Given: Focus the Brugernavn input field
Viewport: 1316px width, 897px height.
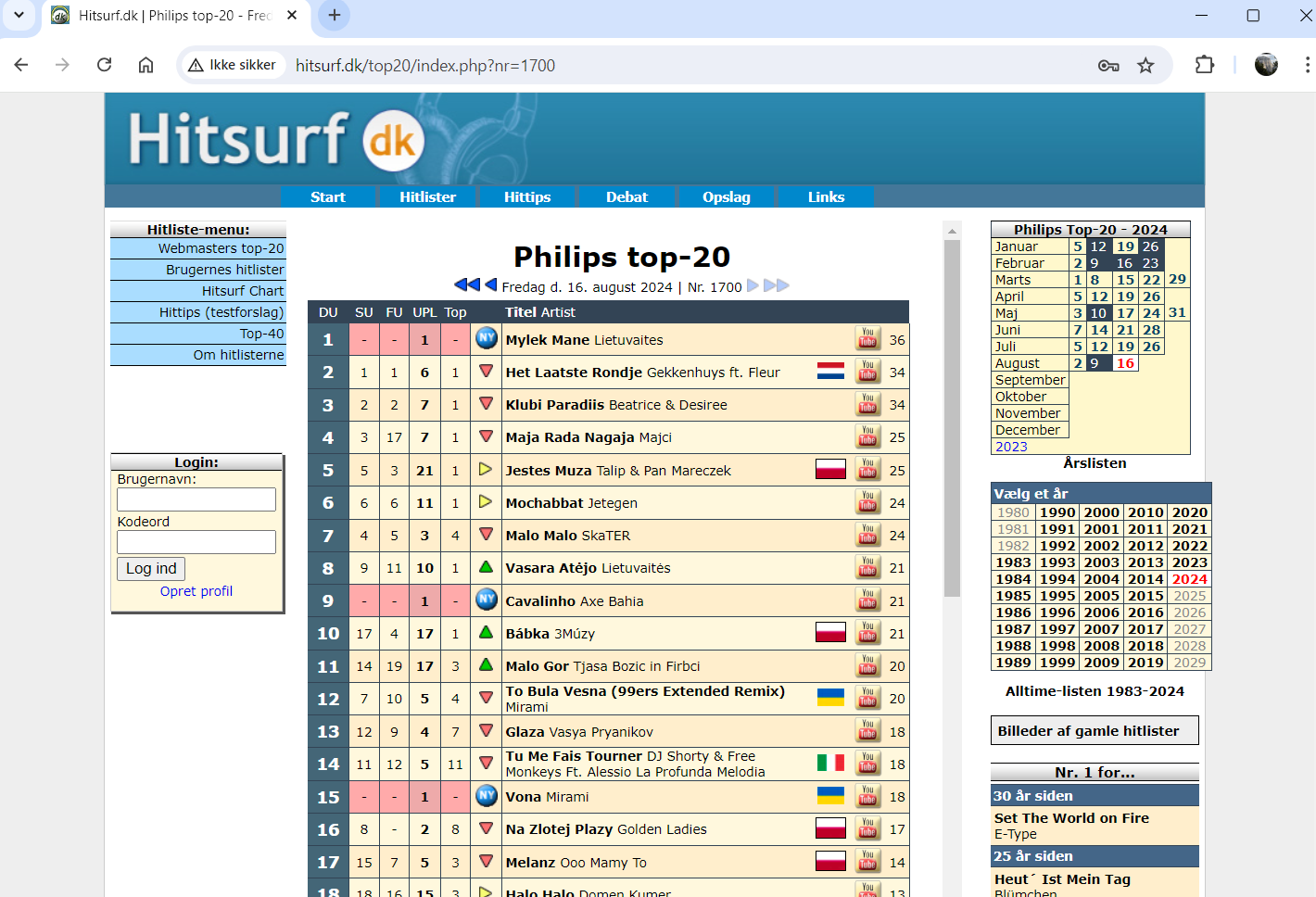Looking at the screenshot, I should pos(196,499).
